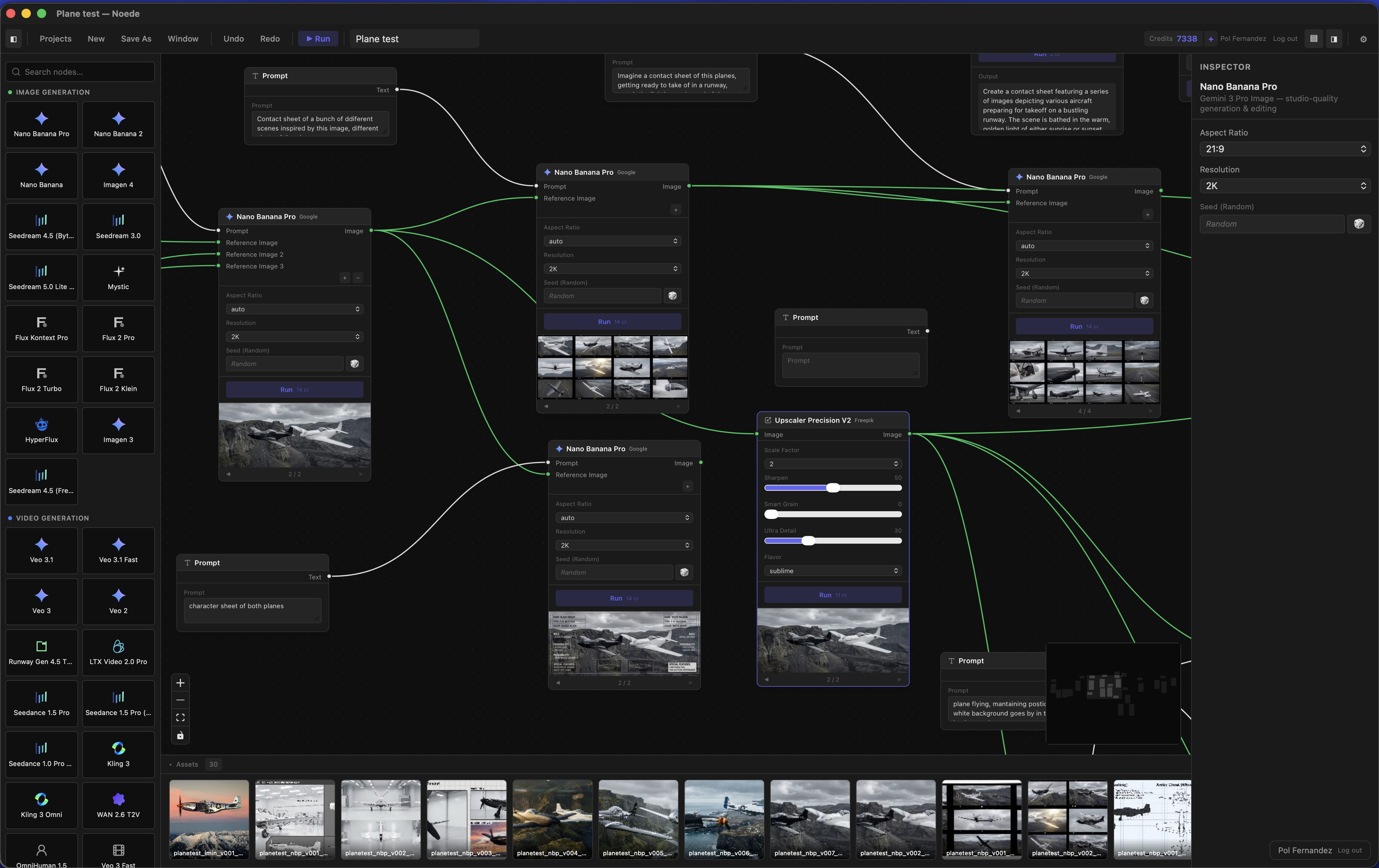The width and height of the screenshot is (1379, 868).
Task: Add a Veo 3.1 video generation node
Action: tap(41, 550)
